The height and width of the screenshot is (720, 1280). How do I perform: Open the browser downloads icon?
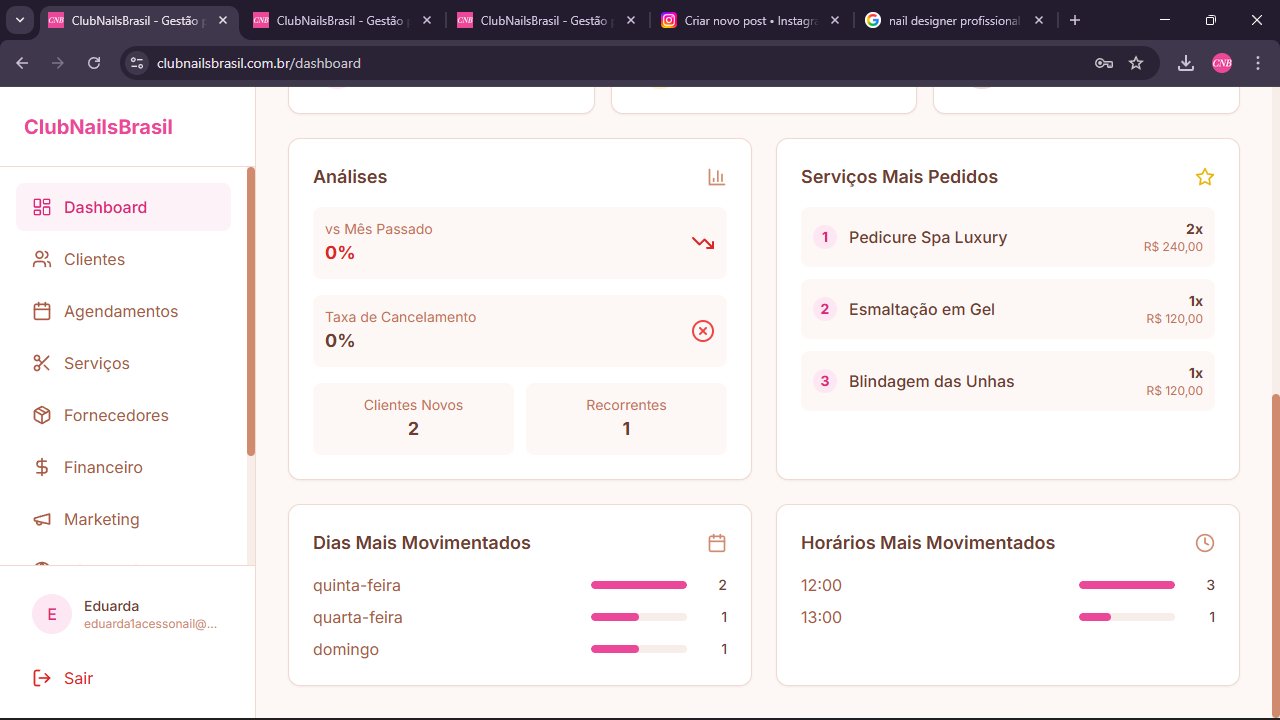coord(1186,63)
